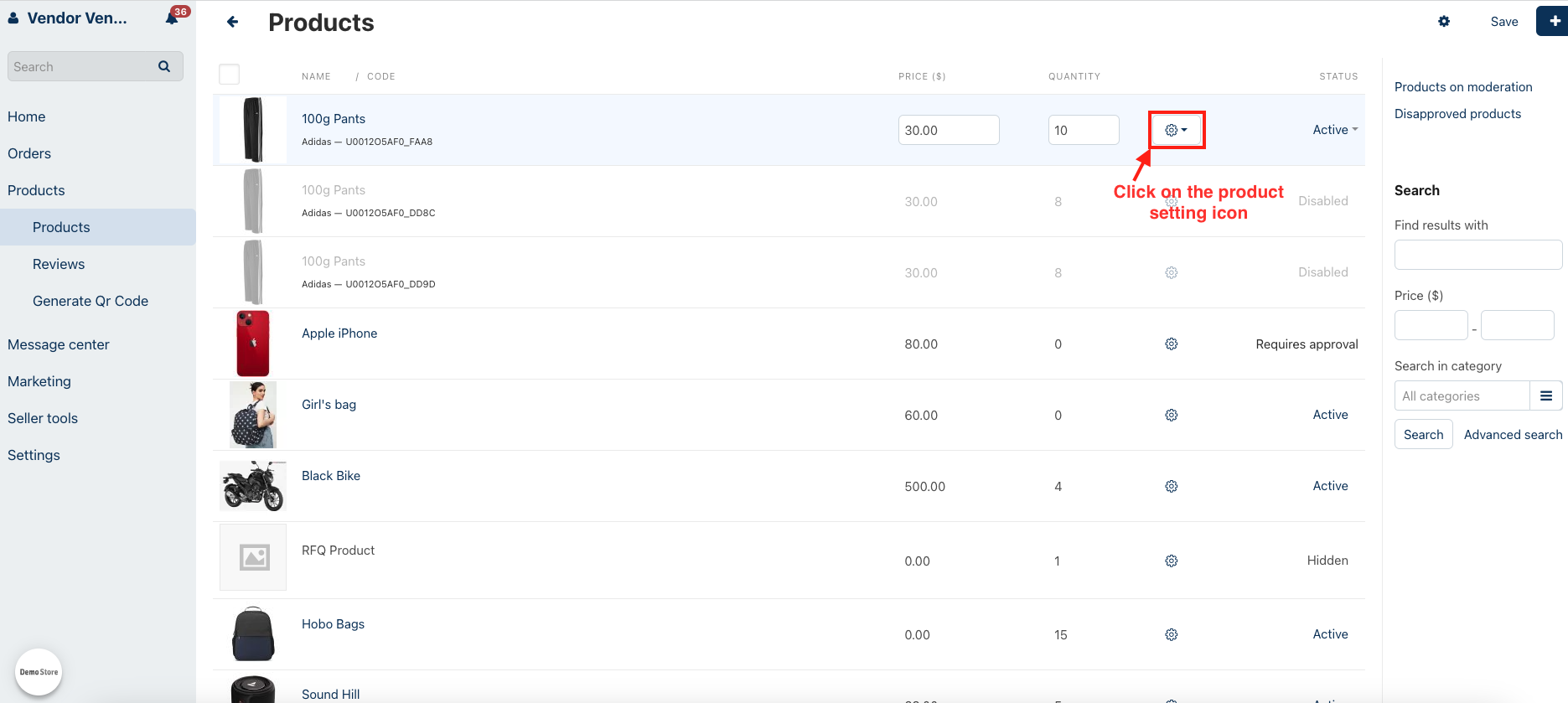Open the page settings gear in header
This screenshot has width=1568, height=703.
point(1443,22)
